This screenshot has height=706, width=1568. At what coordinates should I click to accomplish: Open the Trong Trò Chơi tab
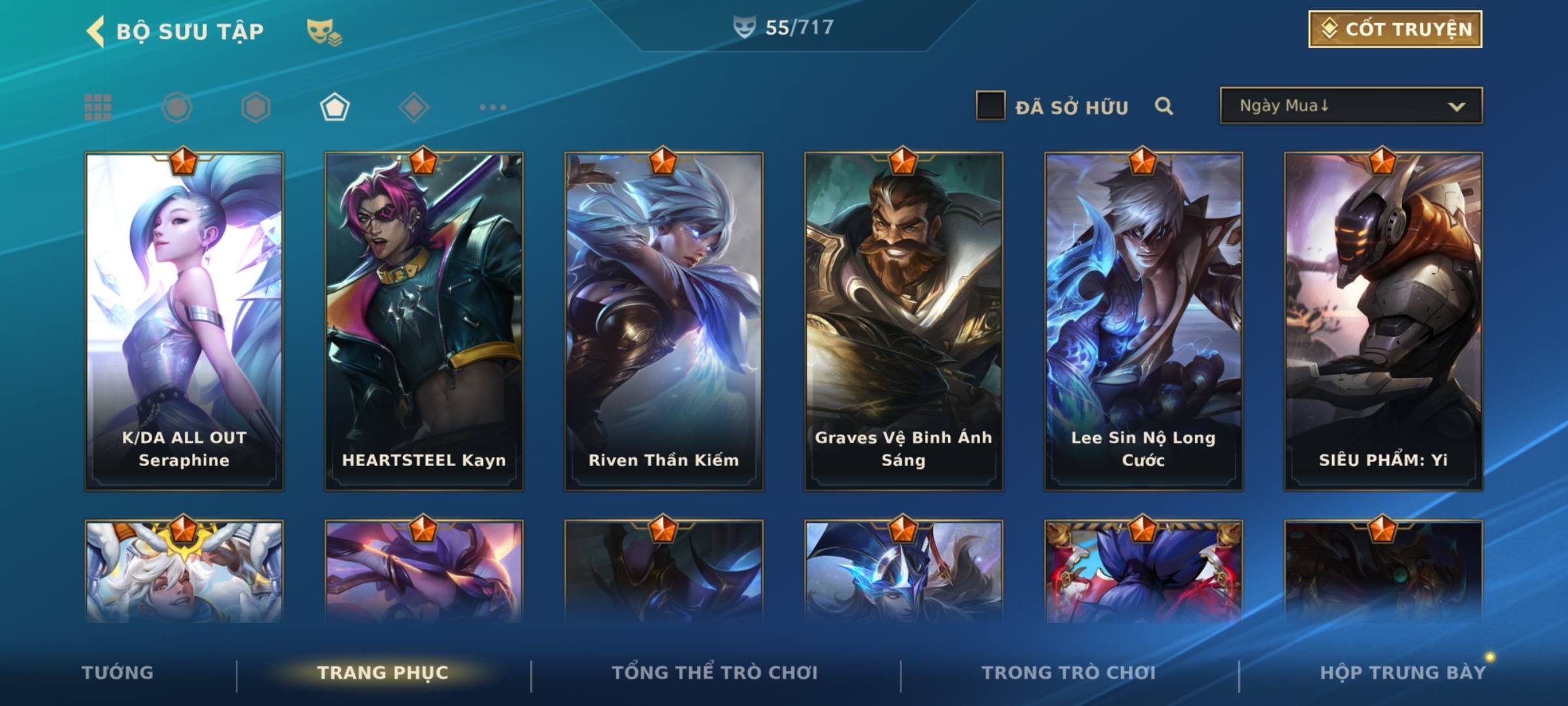point(1069,673)
